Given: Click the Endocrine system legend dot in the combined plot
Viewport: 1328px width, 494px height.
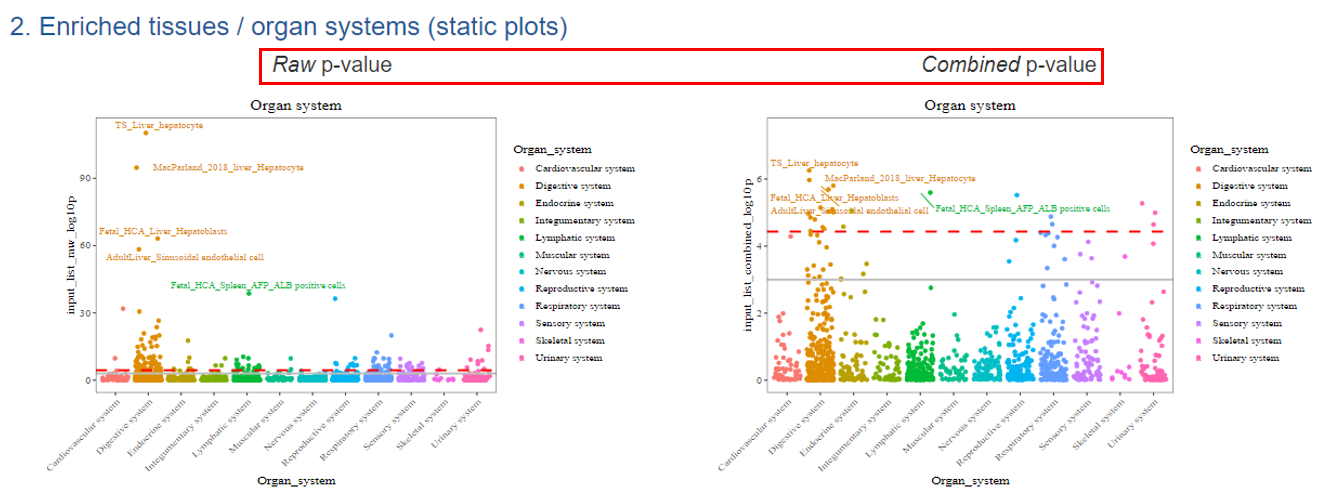Looking at the screenshot, I should tap(1196, 203).
